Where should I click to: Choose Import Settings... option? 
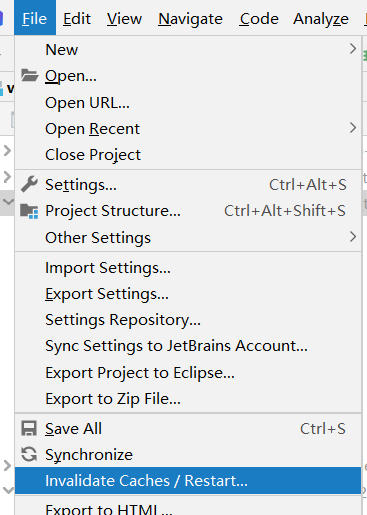tap(188, 268)
